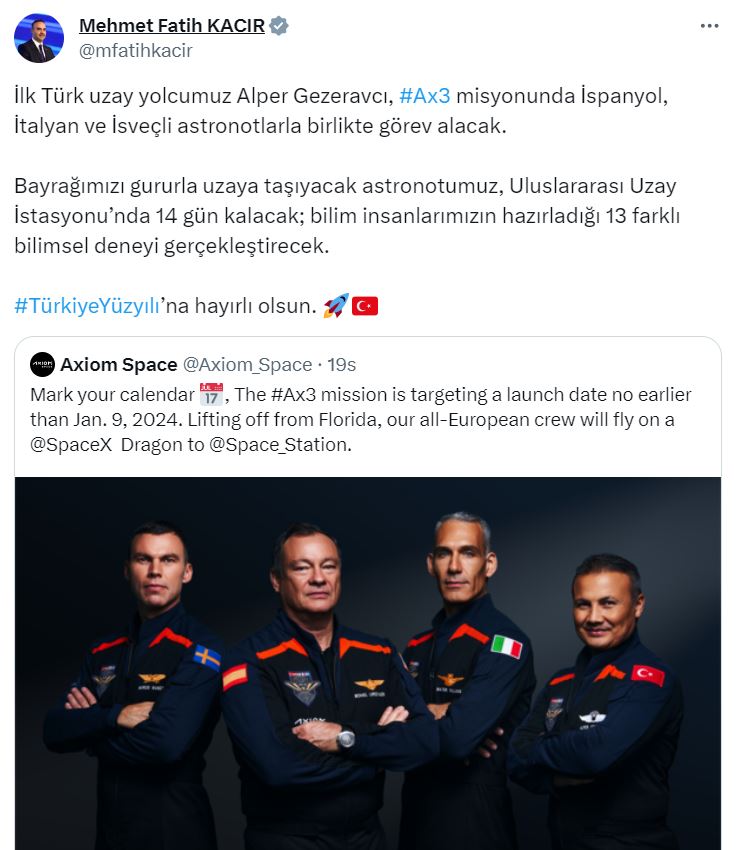Click the calendar emoji in quoted tweet
The image size is (741, 850).
(x=211, y=394)
